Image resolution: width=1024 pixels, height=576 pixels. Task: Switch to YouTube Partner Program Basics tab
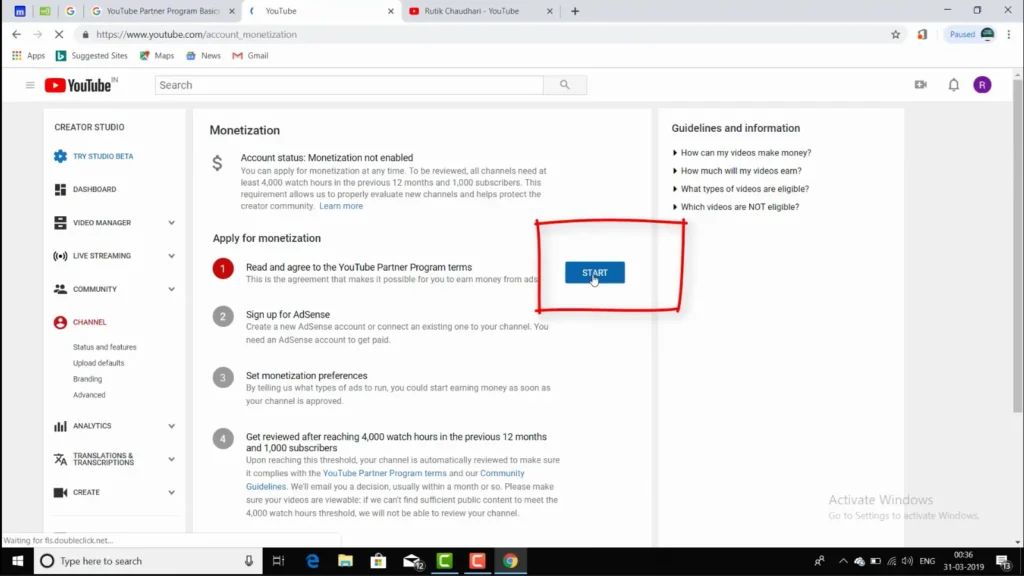click(x=163, y=11)
